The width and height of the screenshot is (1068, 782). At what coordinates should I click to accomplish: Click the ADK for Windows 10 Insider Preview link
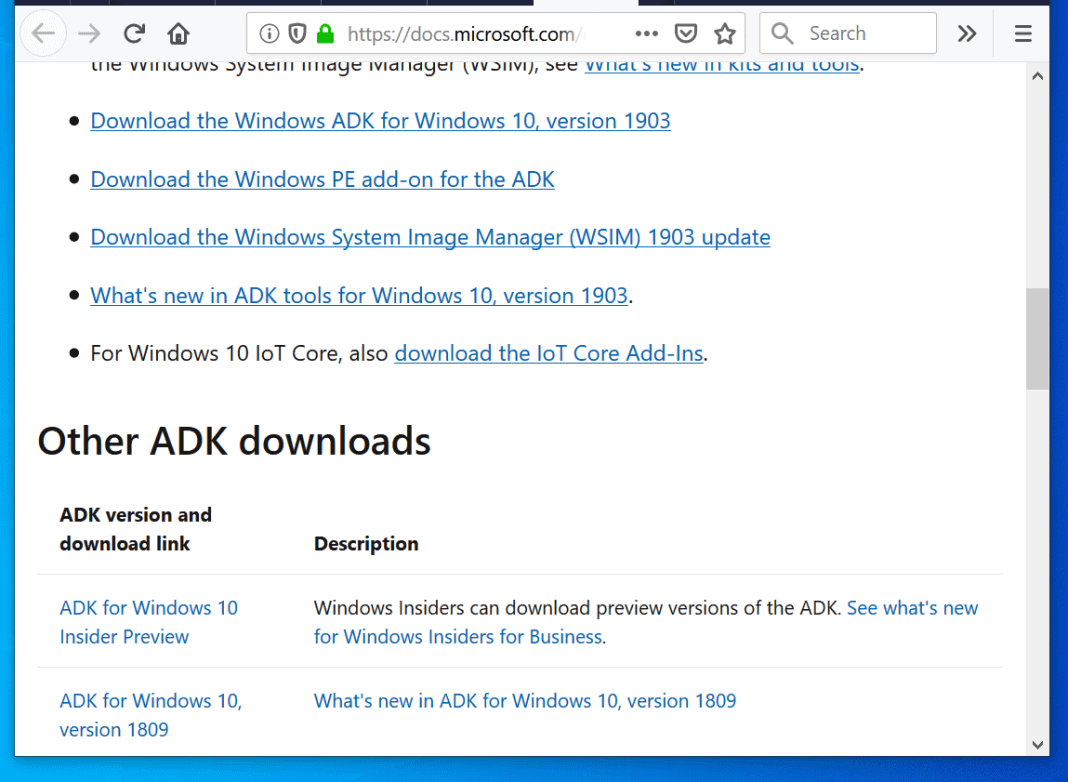tap(148, 621)
